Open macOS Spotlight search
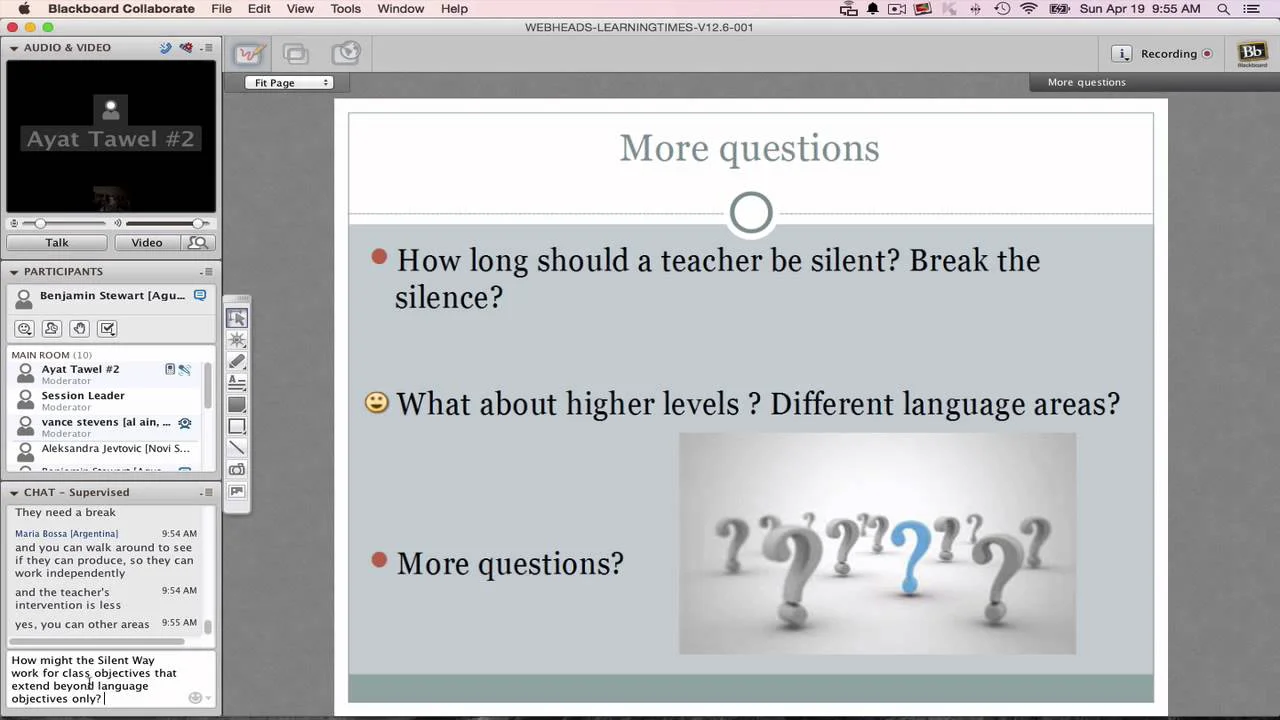 (x=1223, y=9)
